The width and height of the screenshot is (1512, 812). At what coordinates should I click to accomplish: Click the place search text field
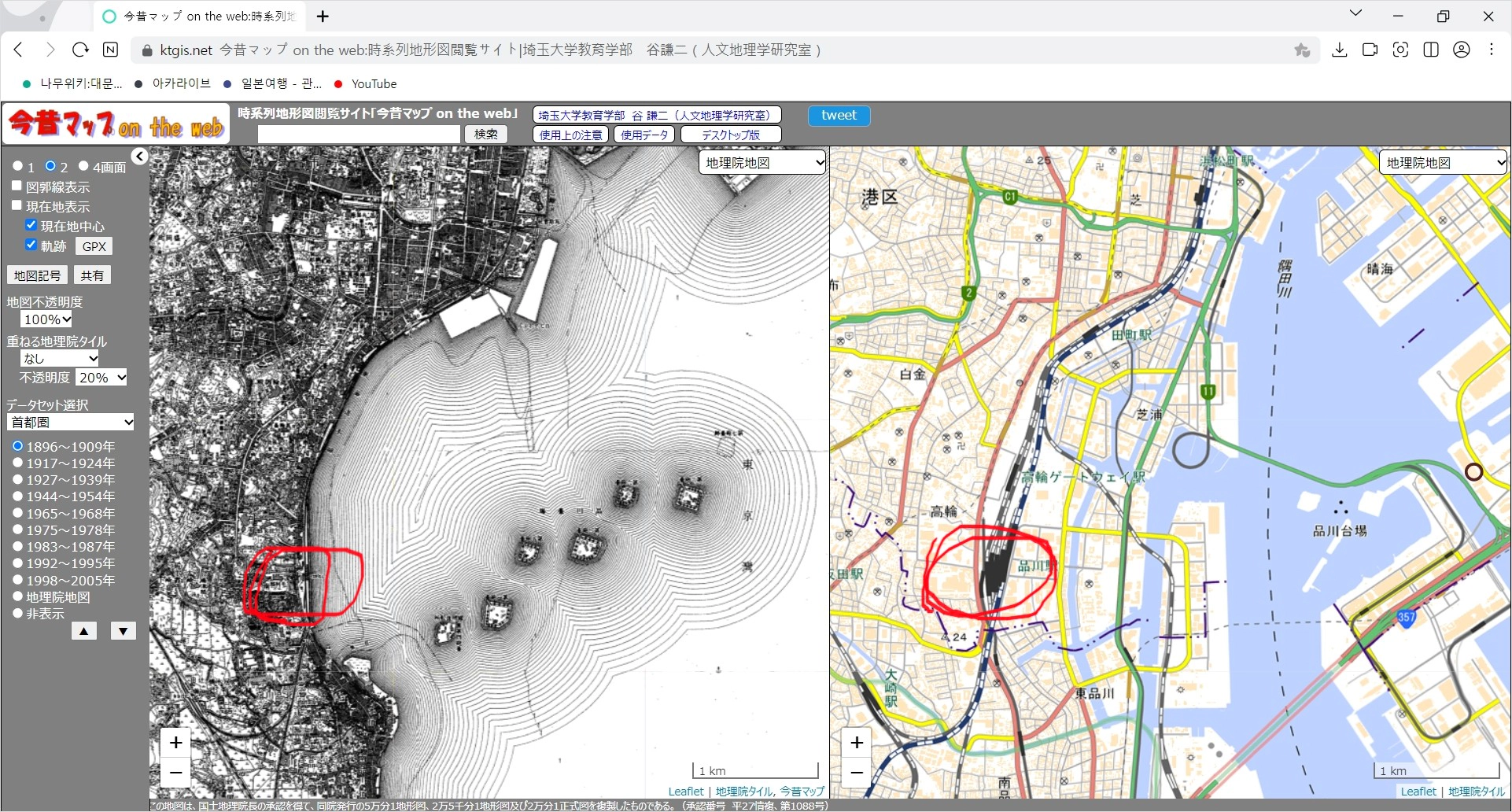coord(359,135)
